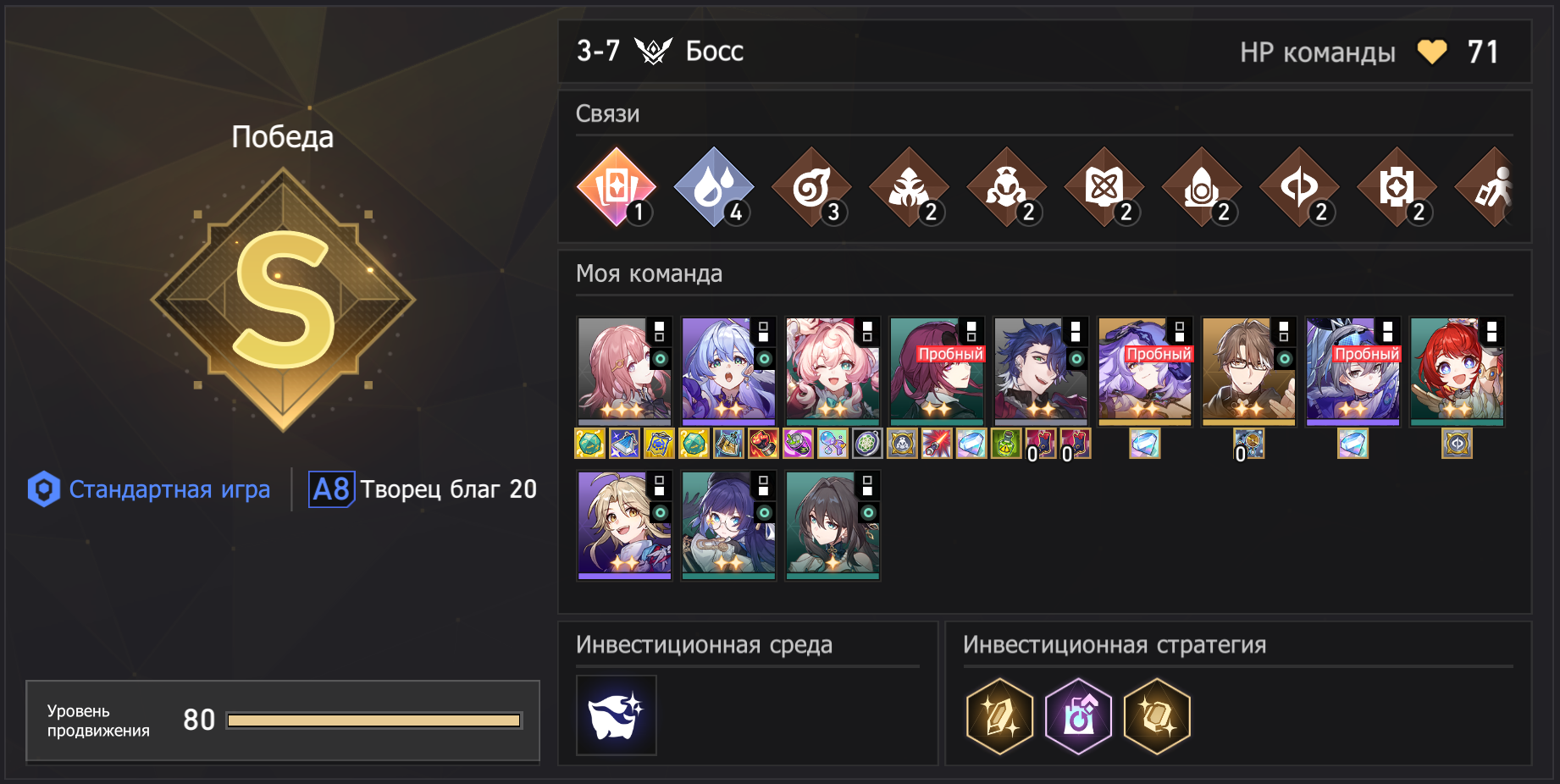
Task: Select the first pink-haired character portrait
Action: [x=624, y=372]
